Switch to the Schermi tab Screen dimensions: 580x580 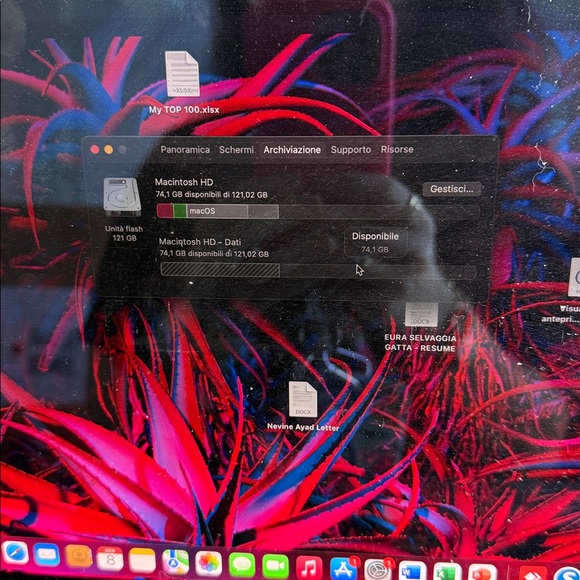pyautogui.click(x=236, y=150)
